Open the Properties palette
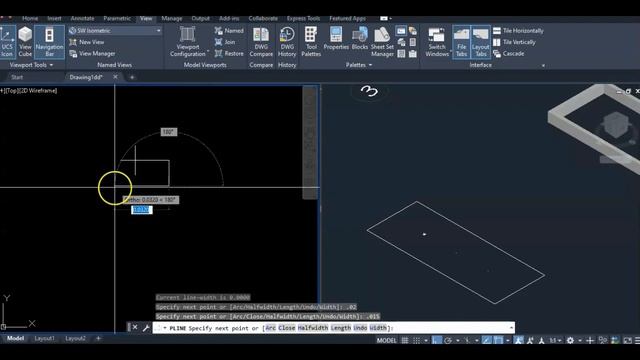Screen dimensions: 640x360 point(336,39)
